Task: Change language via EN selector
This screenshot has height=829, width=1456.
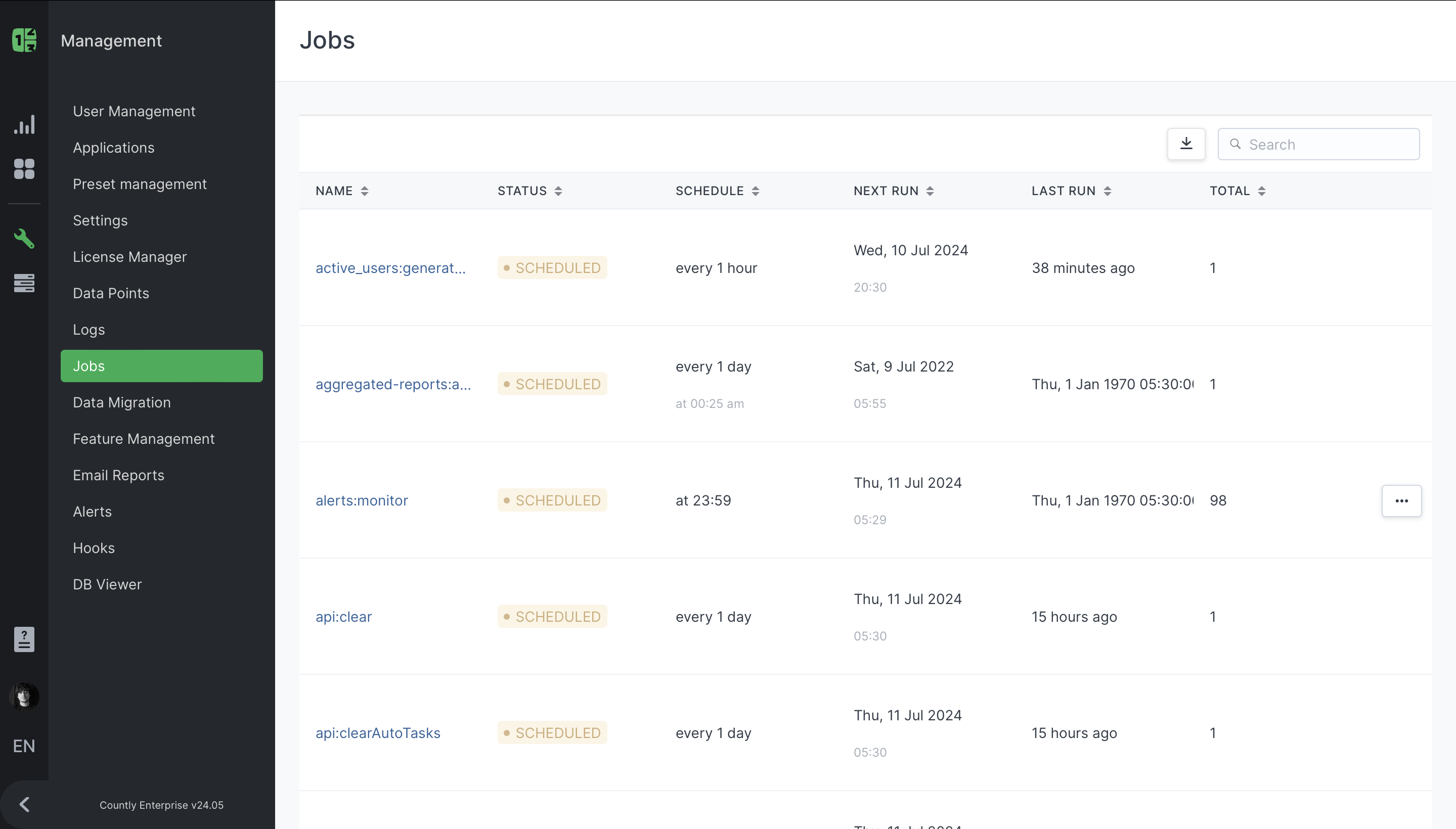Action: (x=24, y=746)
